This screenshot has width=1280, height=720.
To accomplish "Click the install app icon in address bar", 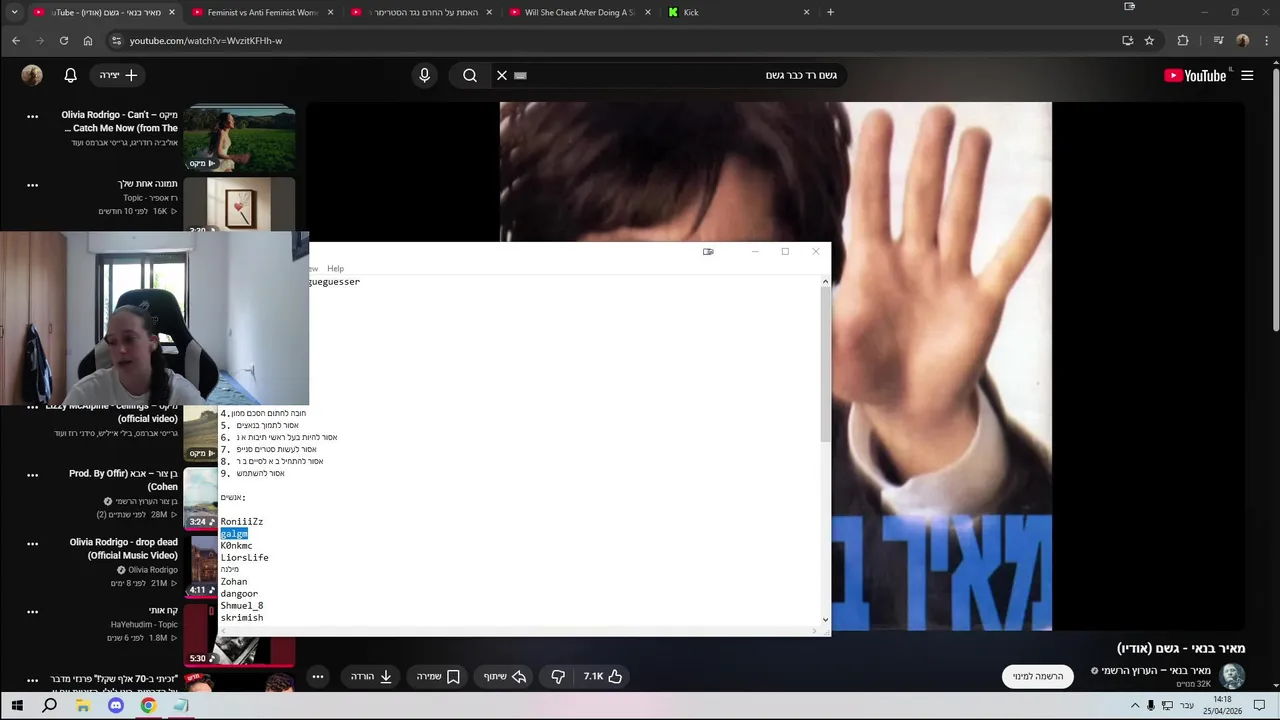I will coord(1127,41).
